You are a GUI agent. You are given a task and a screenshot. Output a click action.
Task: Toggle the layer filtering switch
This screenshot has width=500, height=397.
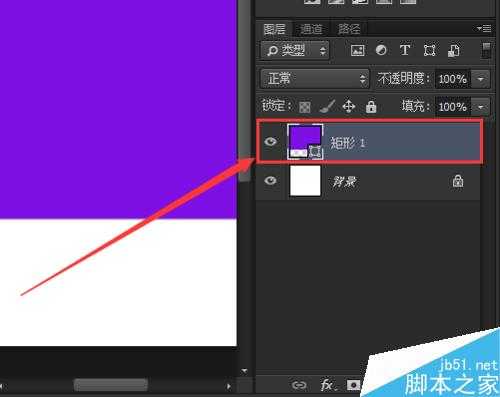pos(487,50)
